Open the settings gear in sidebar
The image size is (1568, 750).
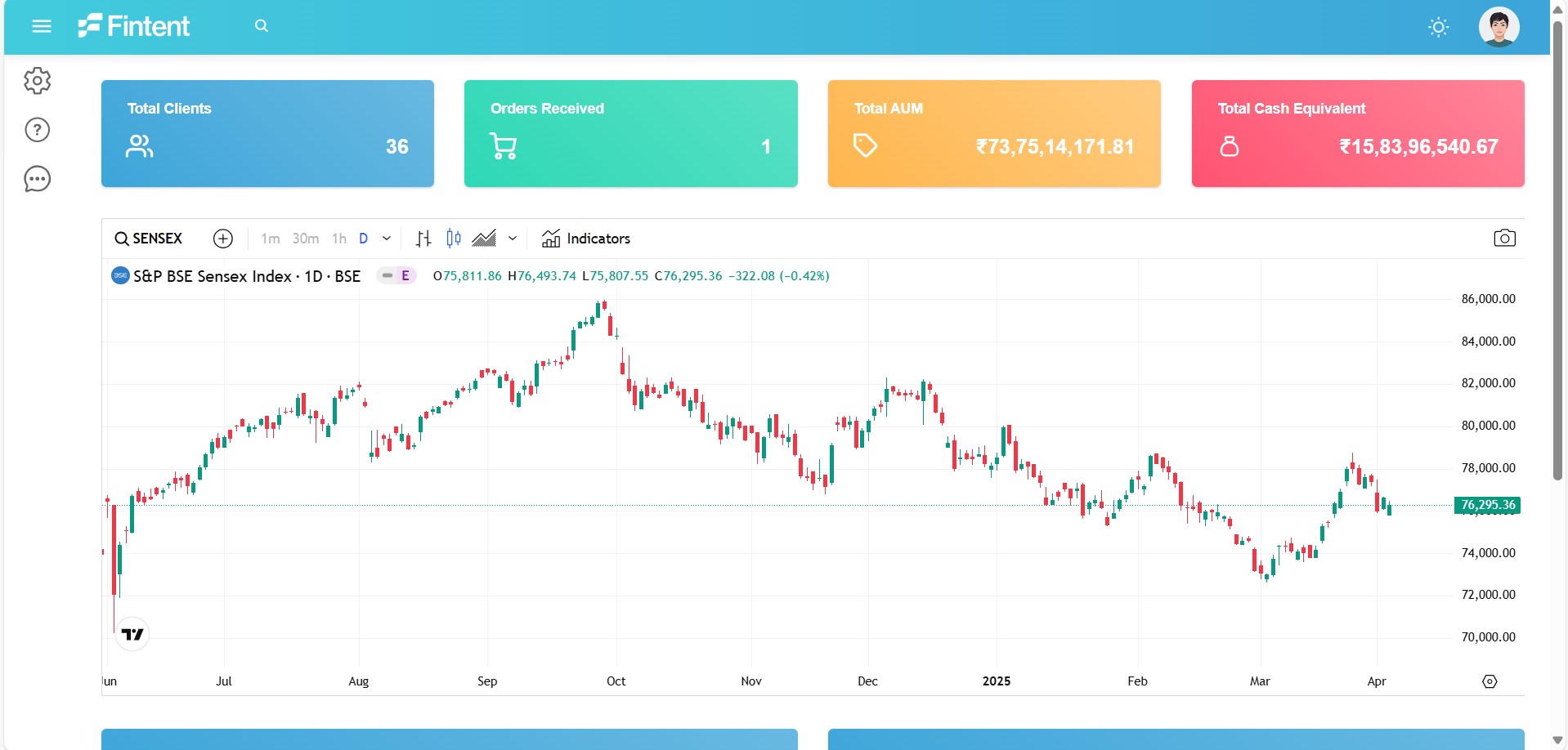point(38,81)
